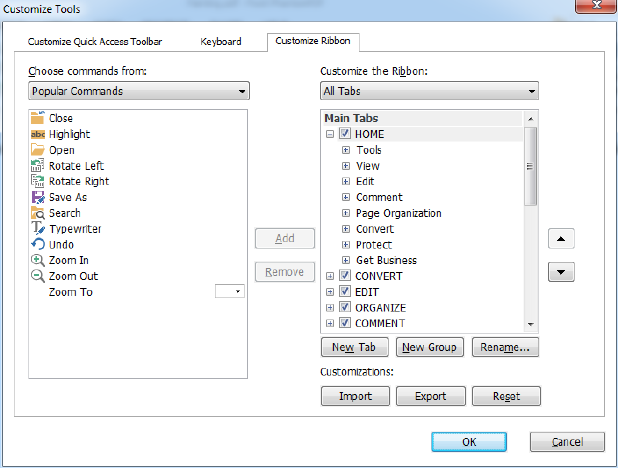This screenshot has width=618, height=468.
Task: Expand the Page Organization group
Action: [x=346, y=213]
